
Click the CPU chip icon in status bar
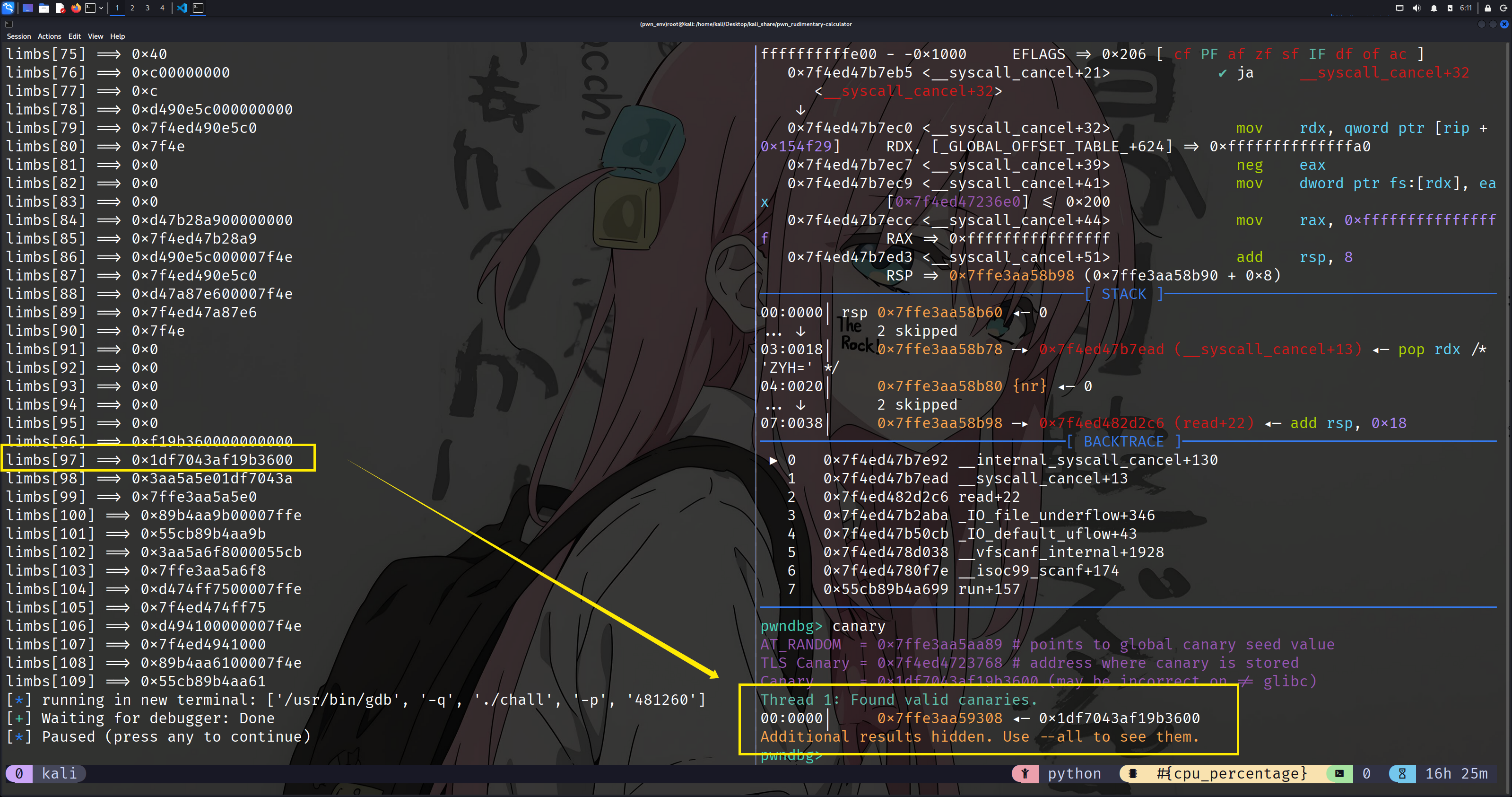[1133, 773]
